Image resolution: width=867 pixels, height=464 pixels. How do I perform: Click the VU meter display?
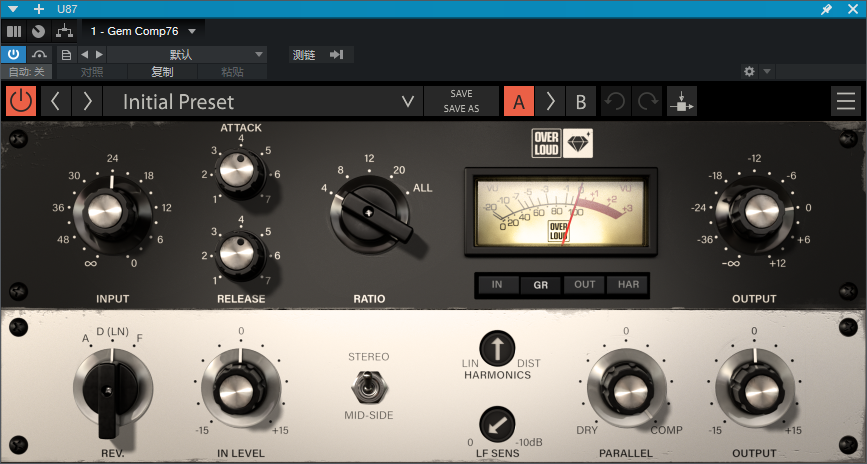pyautogui.click(x=561, y=212)
